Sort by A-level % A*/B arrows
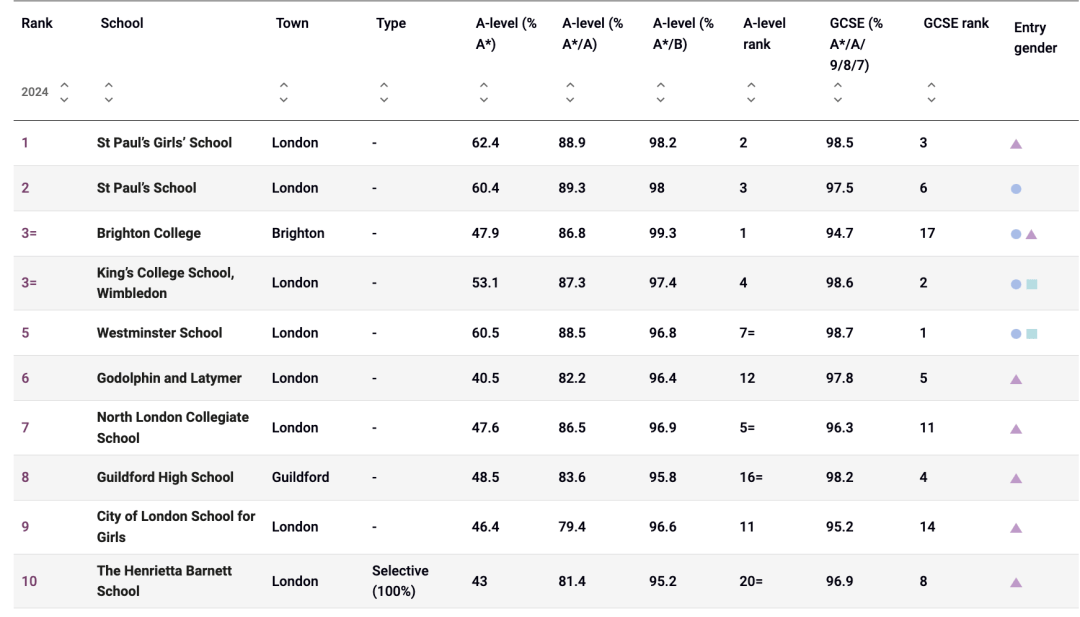 pyautogui.click(x=661, y=92)
